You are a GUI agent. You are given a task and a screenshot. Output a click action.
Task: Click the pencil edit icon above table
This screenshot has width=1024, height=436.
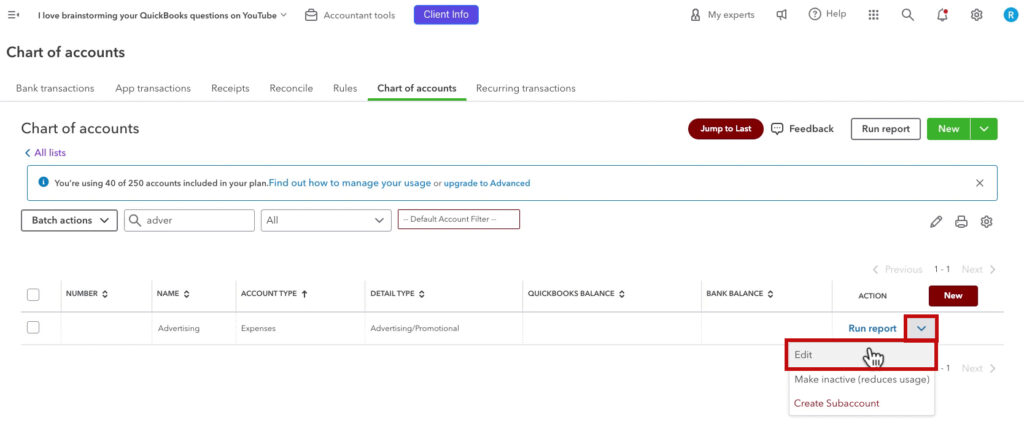click(936, 222)
